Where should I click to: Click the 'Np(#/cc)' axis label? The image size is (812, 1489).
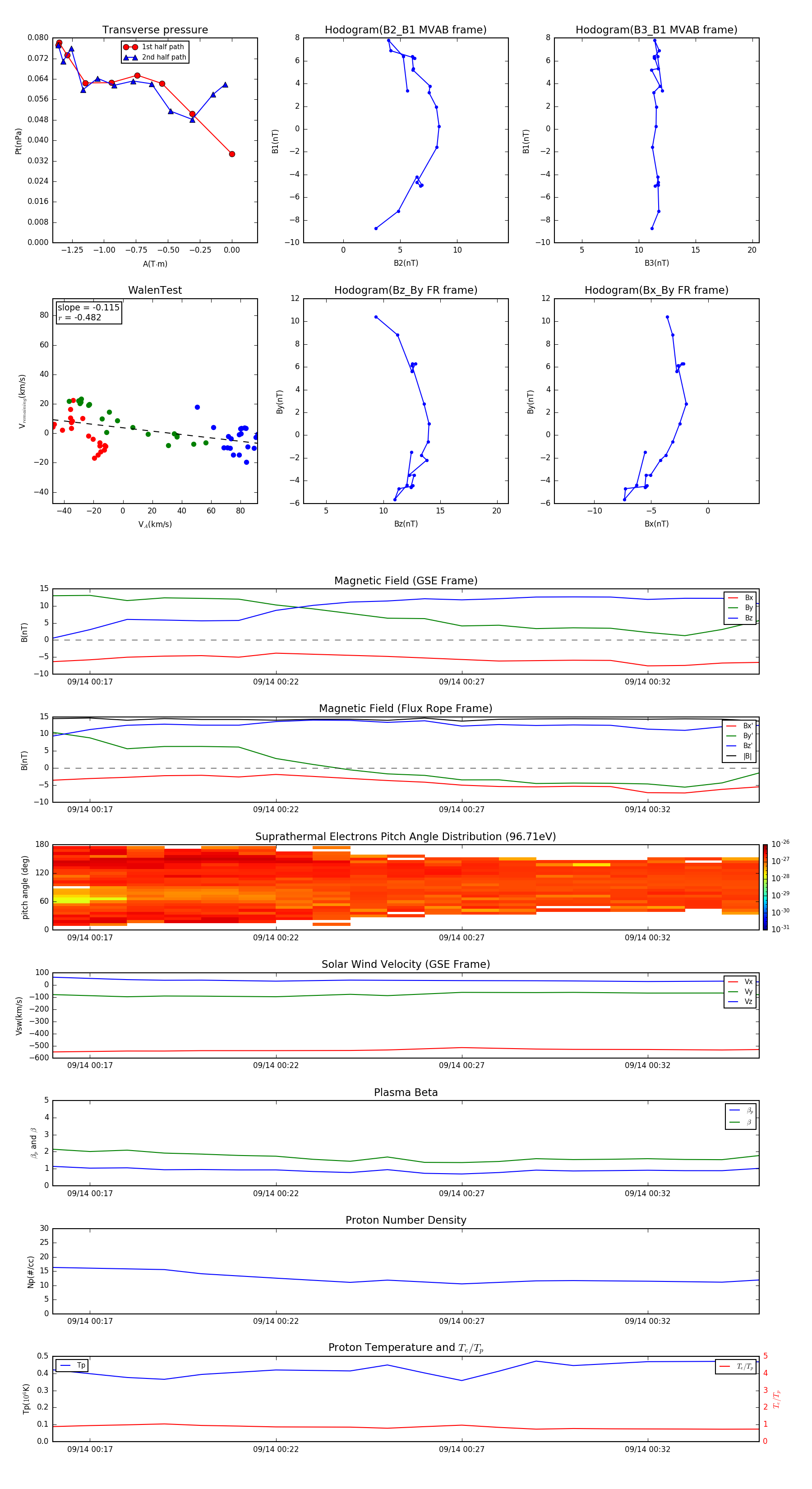click(x=31, y=1272)
